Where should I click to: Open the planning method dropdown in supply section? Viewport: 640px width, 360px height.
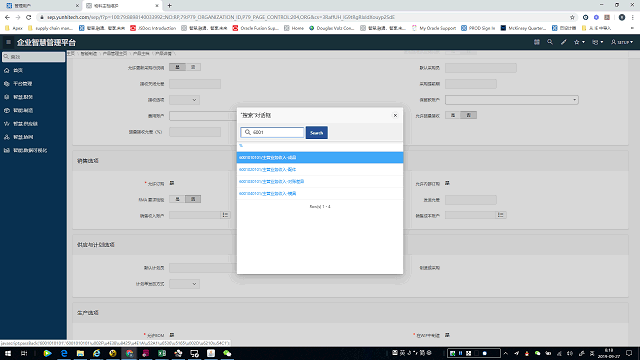click(184, 284)
